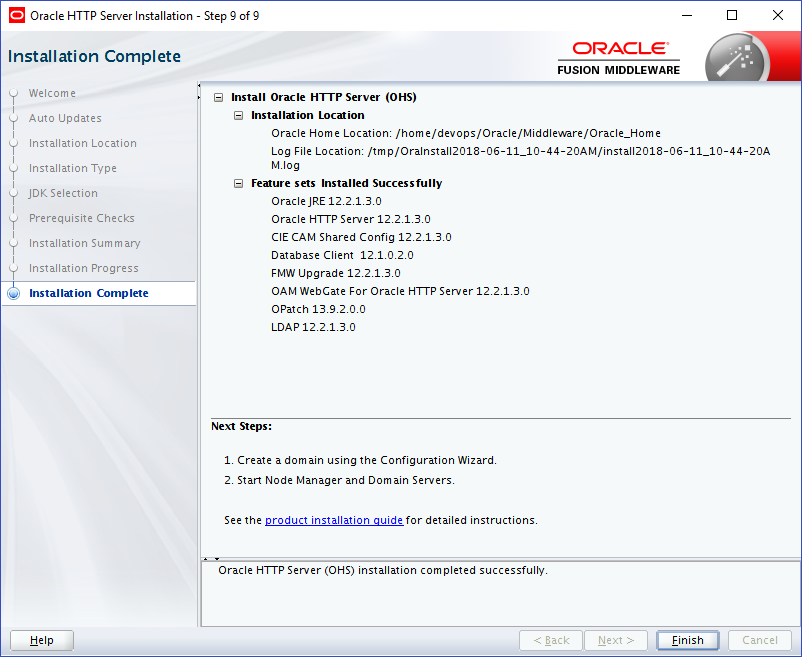Select the Log File Location line
Viewport: 802px width, 657px height.
point(521,158)
